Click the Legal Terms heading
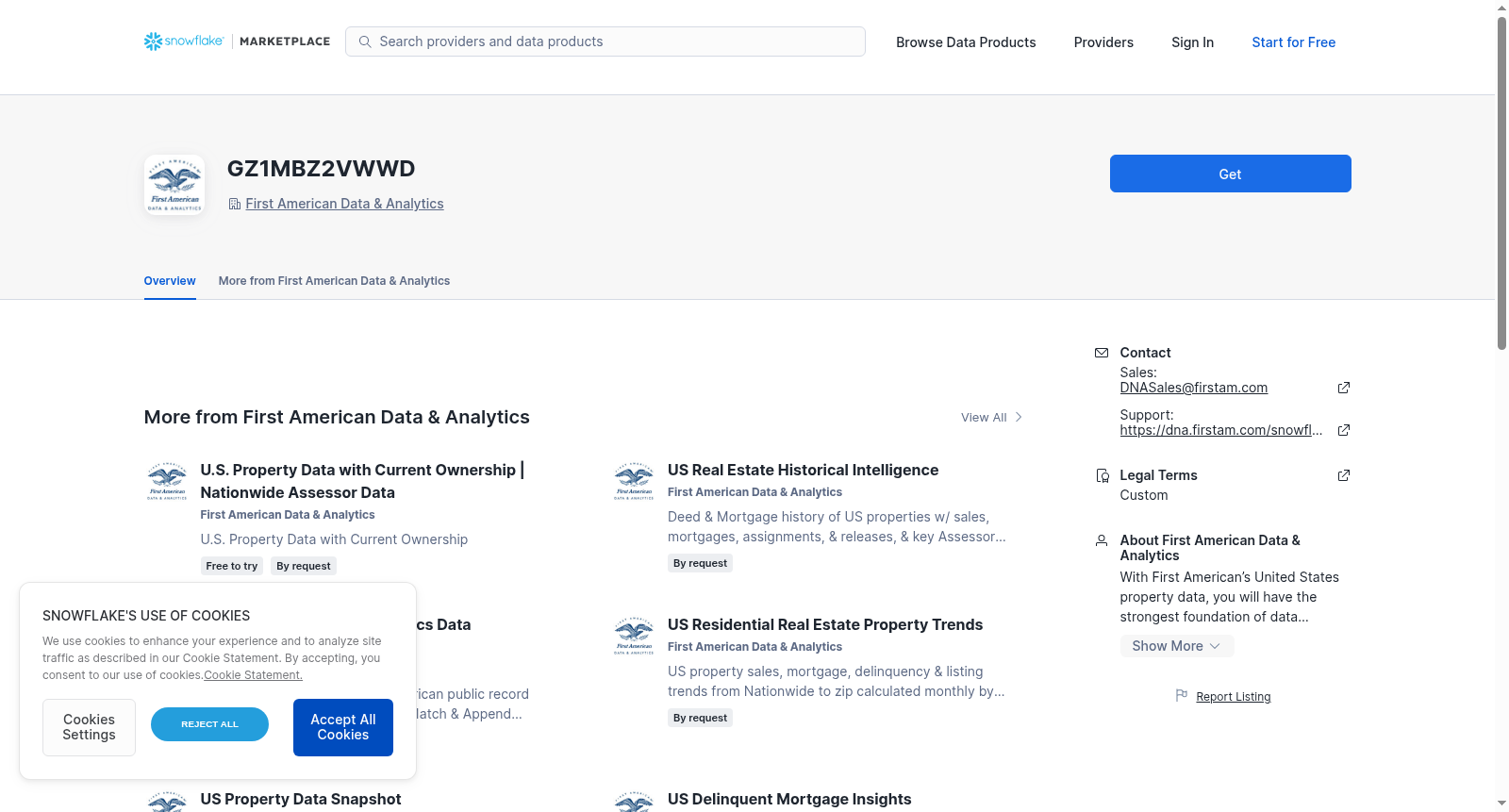Image resolution: width=1509 pixels, height=812 pixels. pos(1158,475)
